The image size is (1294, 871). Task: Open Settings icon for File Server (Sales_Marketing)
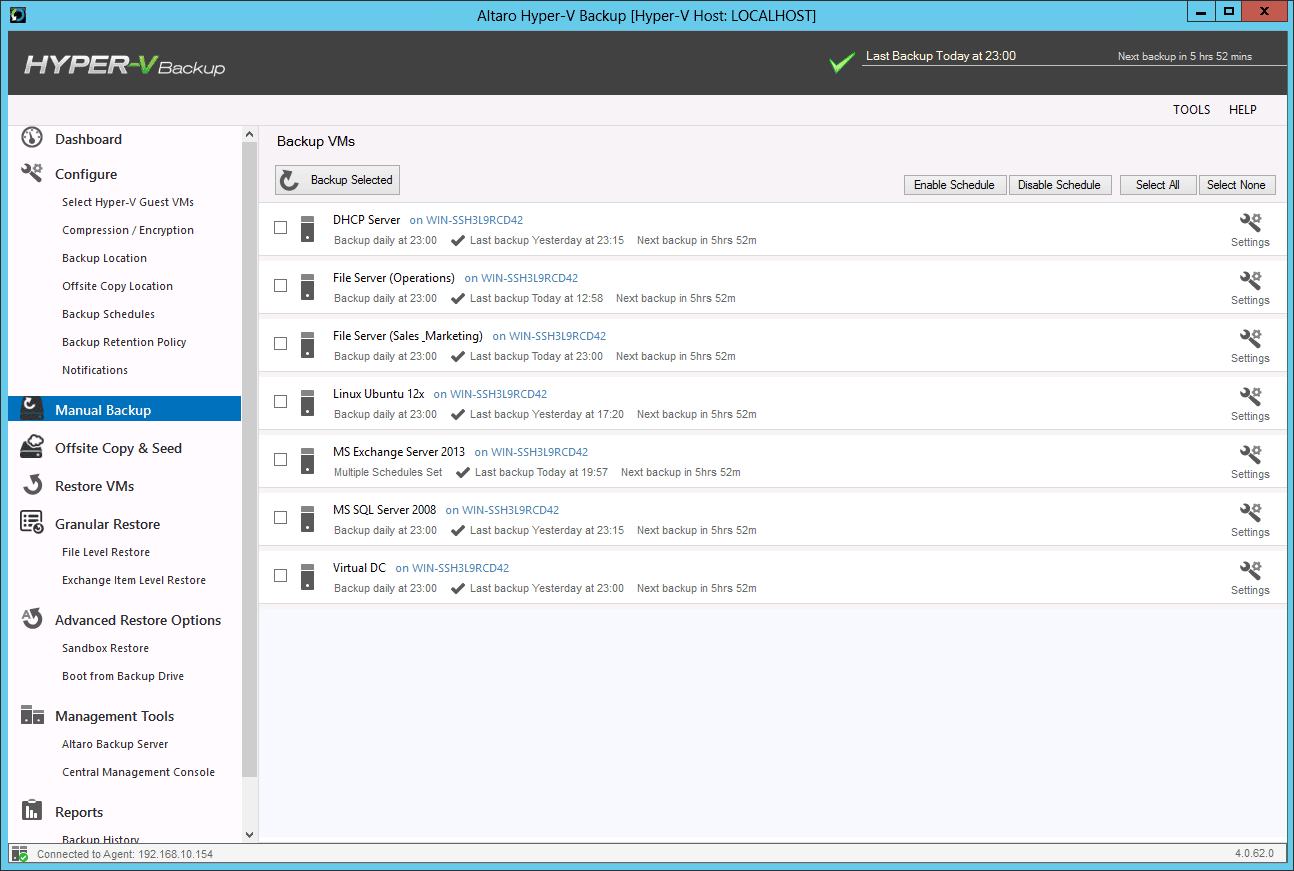click(1250, 338)
